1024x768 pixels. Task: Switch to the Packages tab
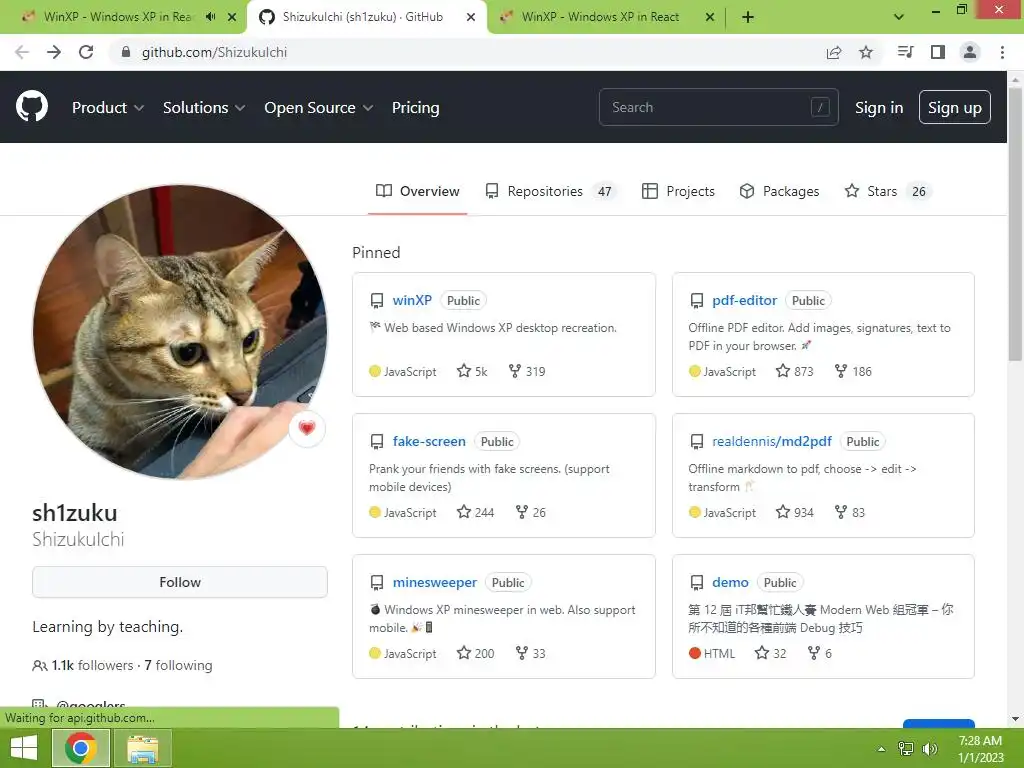point(779,191)
